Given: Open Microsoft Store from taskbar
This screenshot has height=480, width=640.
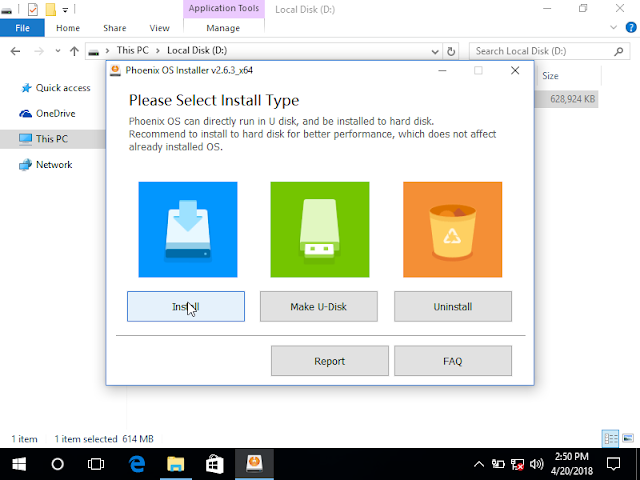Looking at the screenshot, I should pyautogui.click(x=214, y=464).
